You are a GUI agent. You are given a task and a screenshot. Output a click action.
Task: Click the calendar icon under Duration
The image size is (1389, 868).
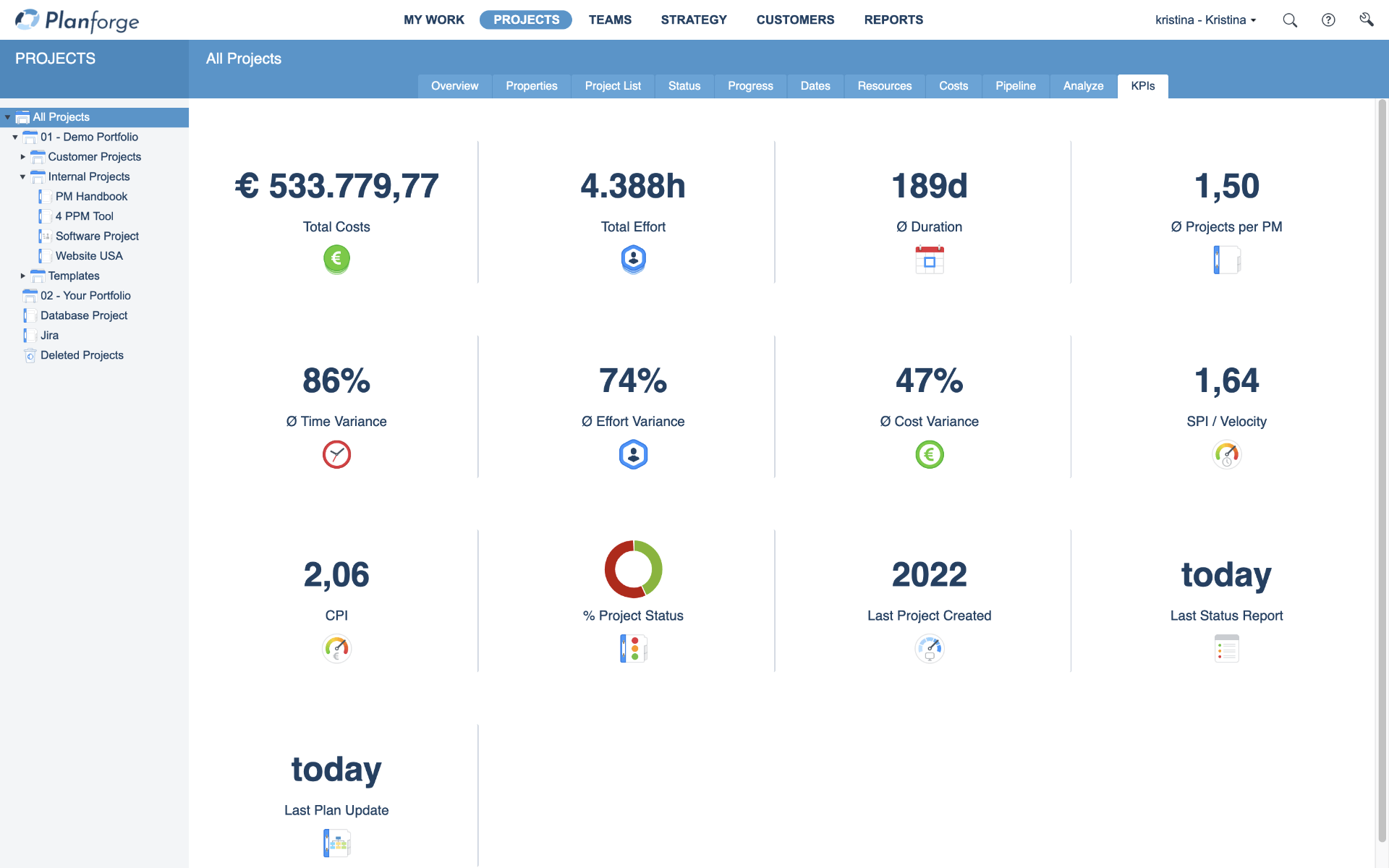point(929,260)
